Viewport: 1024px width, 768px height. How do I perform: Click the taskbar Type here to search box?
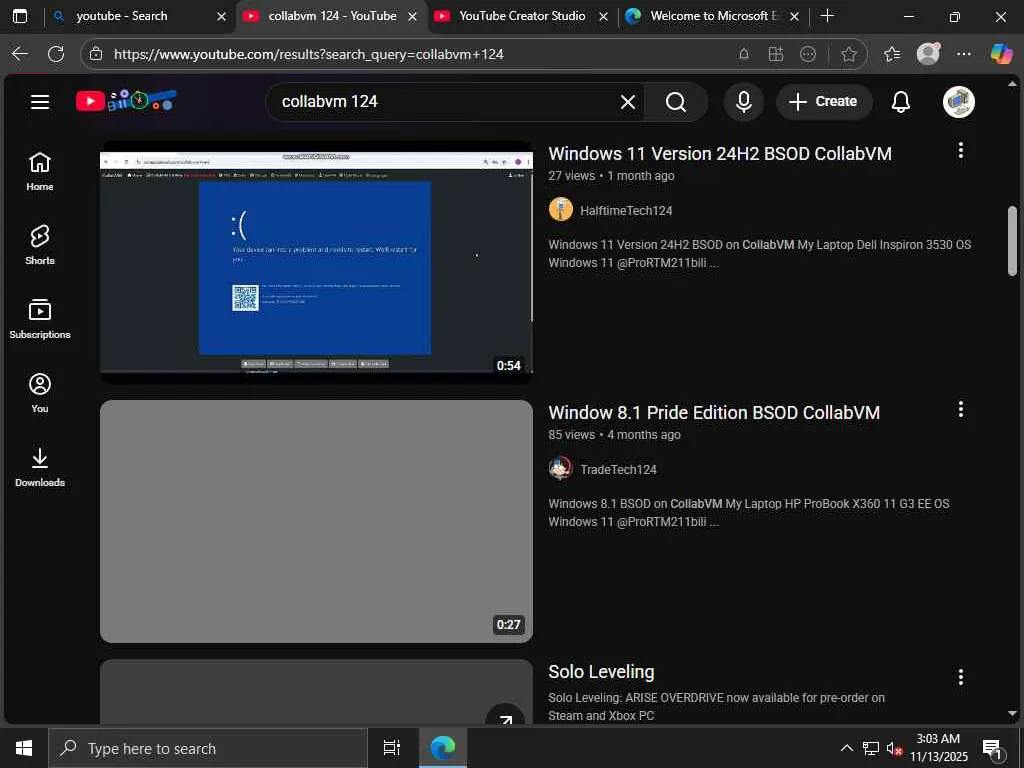[x=208, y=748]
